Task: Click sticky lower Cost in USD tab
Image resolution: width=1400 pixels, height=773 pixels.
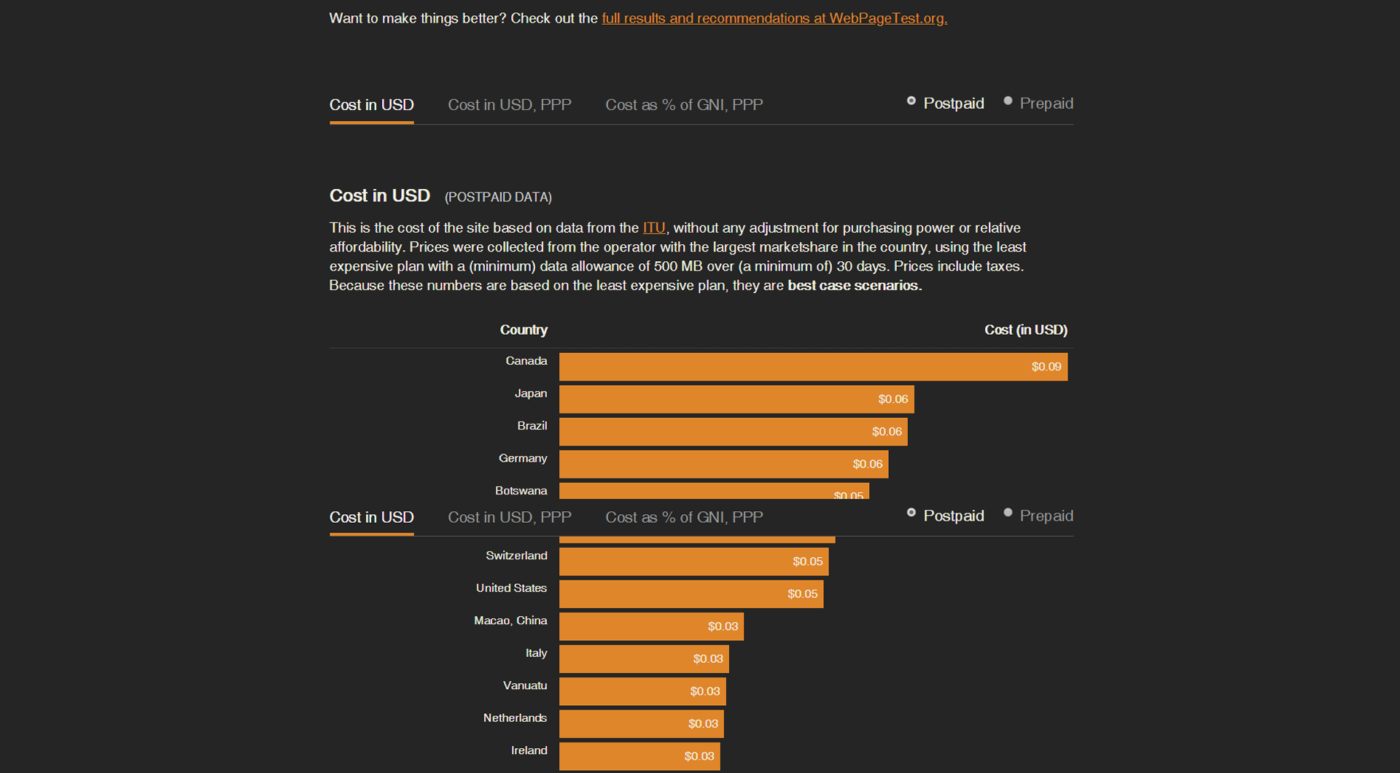Action: tap(371, 517)
